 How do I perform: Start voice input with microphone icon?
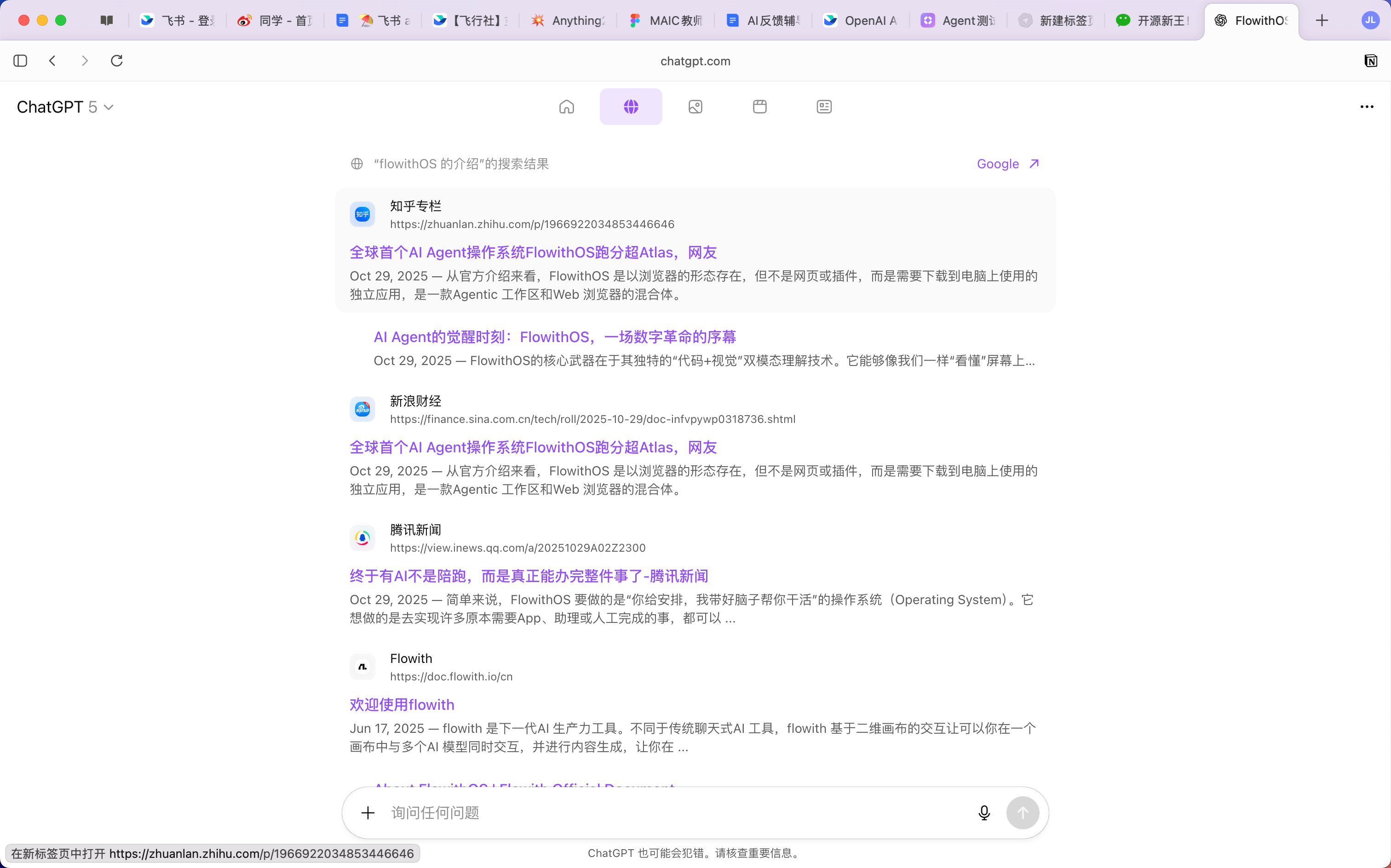point(984,813)
